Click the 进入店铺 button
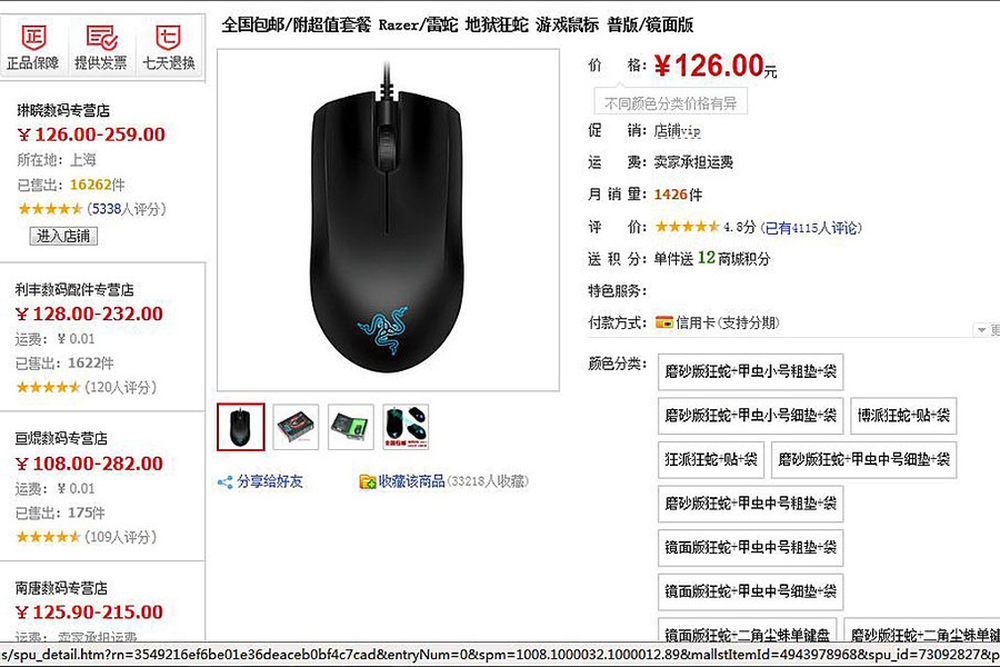This screenshot has width=1000, height=667. (64, 236)
